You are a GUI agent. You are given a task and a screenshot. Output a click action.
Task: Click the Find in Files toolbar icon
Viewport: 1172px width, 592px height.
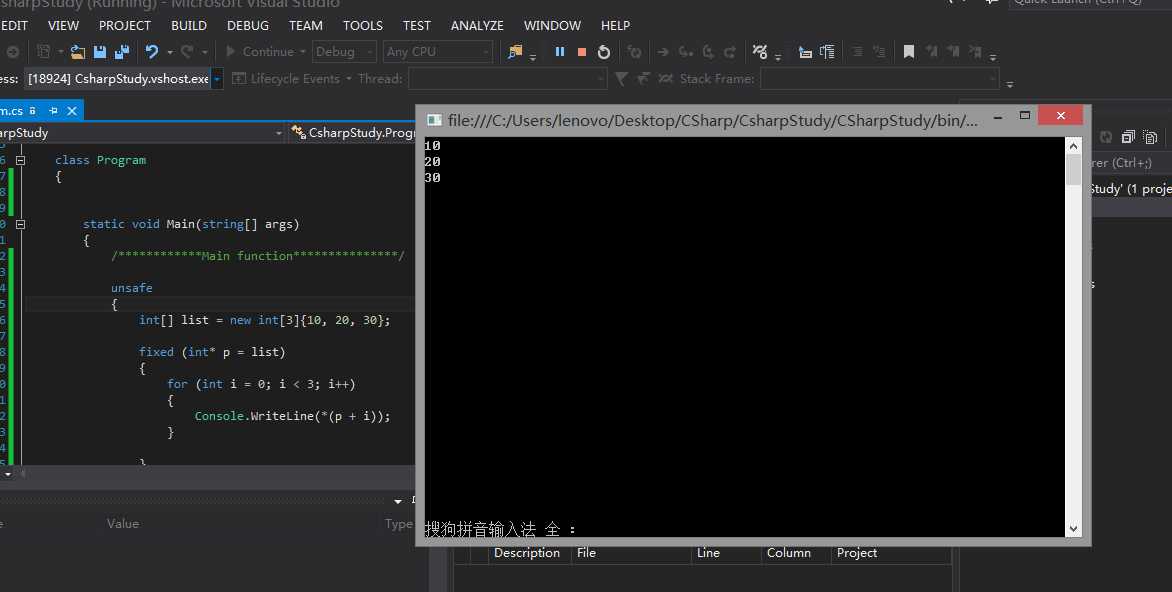(515, 52)
